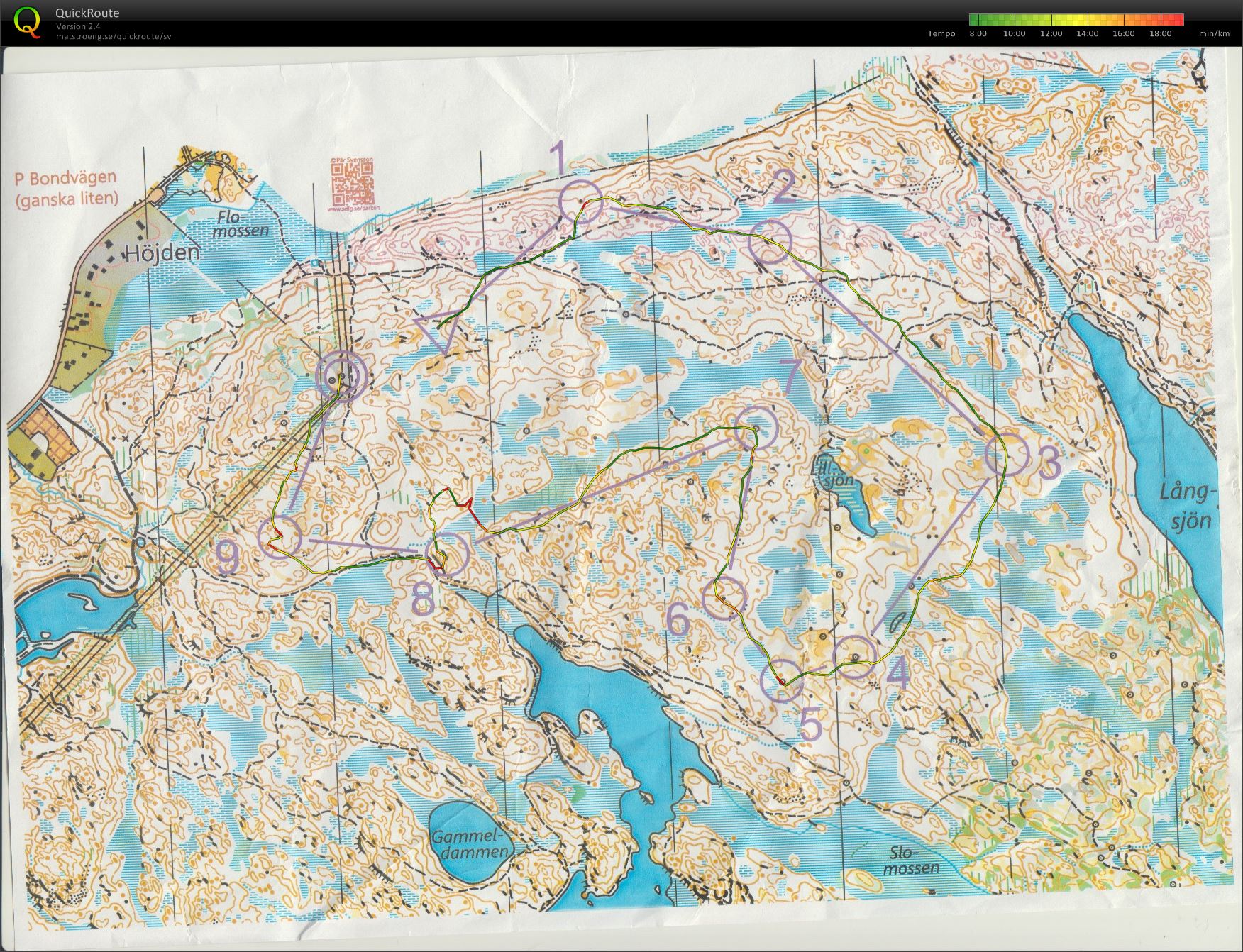1243x952 pixels.
Task: Click control circle number 6
Action: 724,598
